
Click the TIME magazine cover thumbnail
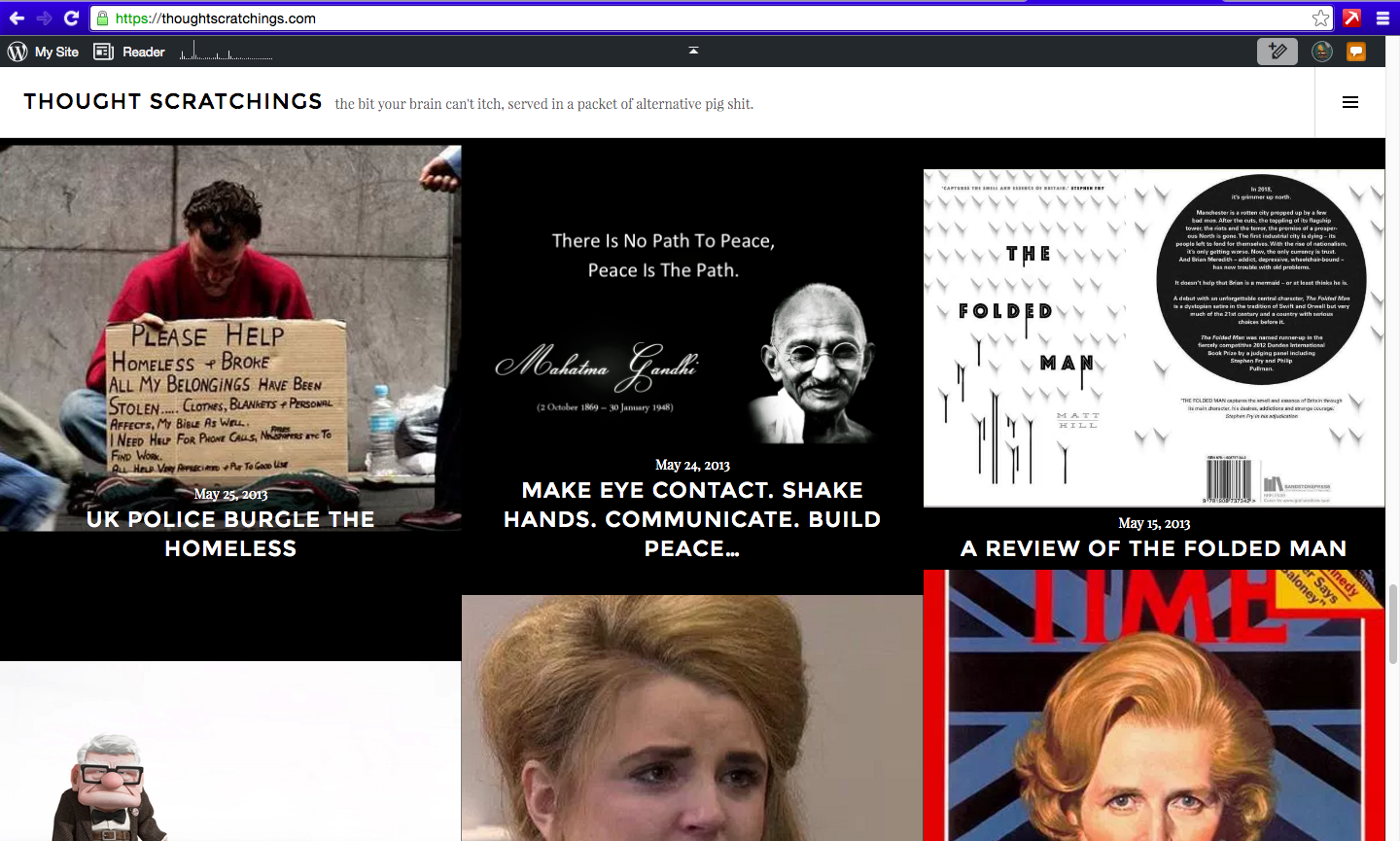pyautogui.click(x=1154, y=706)
